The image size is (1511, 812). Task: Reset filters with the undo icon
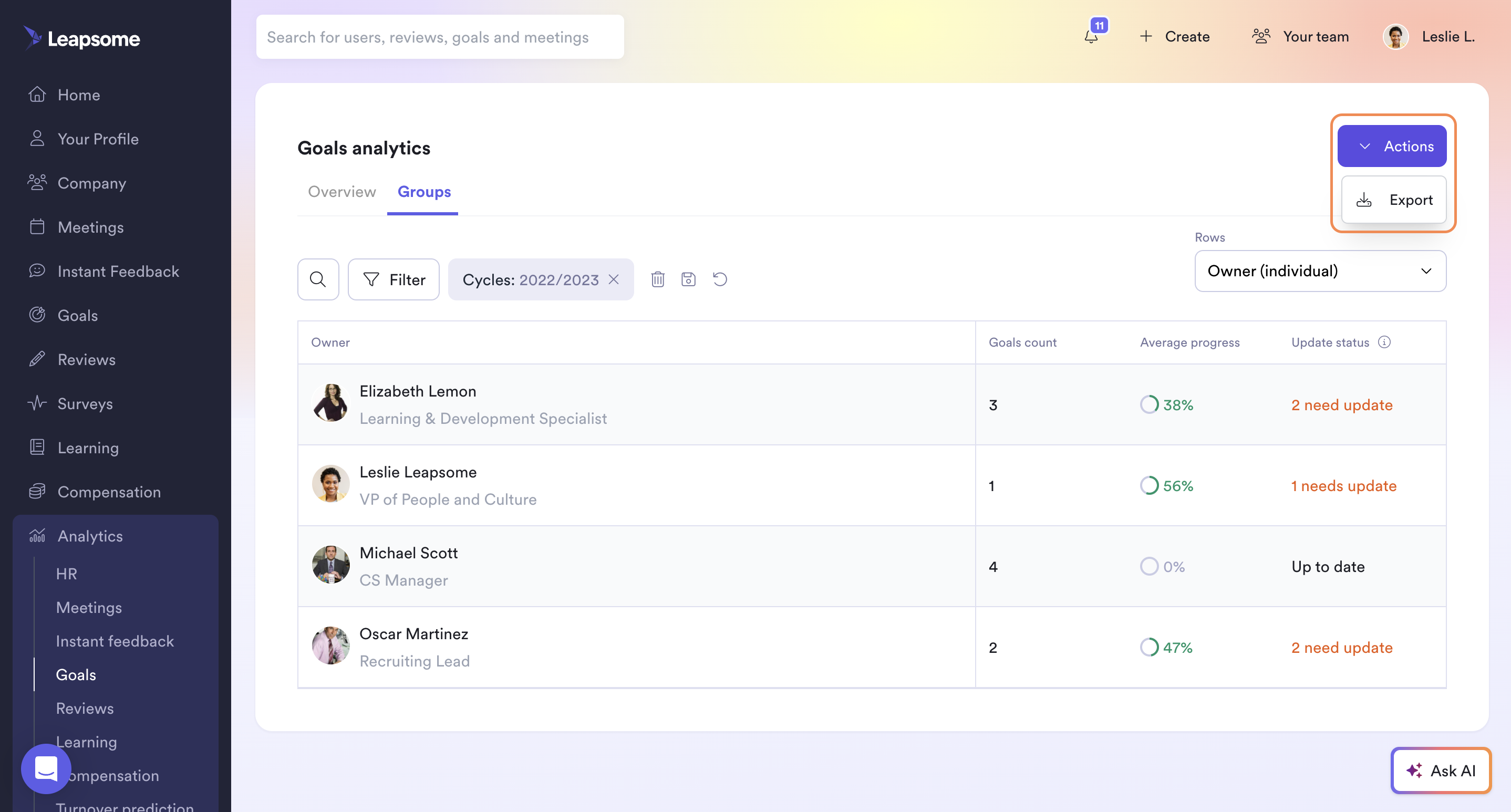[720, 279]
